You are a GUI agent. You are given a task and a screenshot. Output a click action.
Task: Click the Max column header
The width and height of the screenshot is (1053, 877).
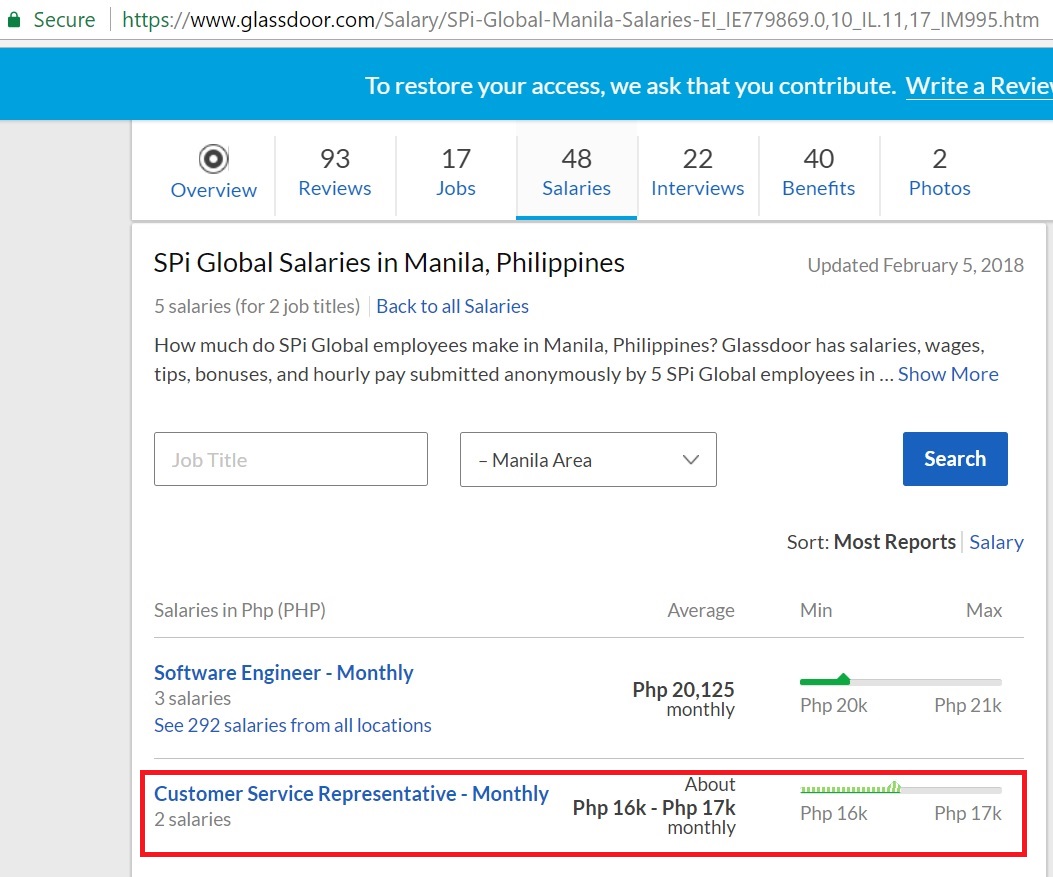[984, 610]
